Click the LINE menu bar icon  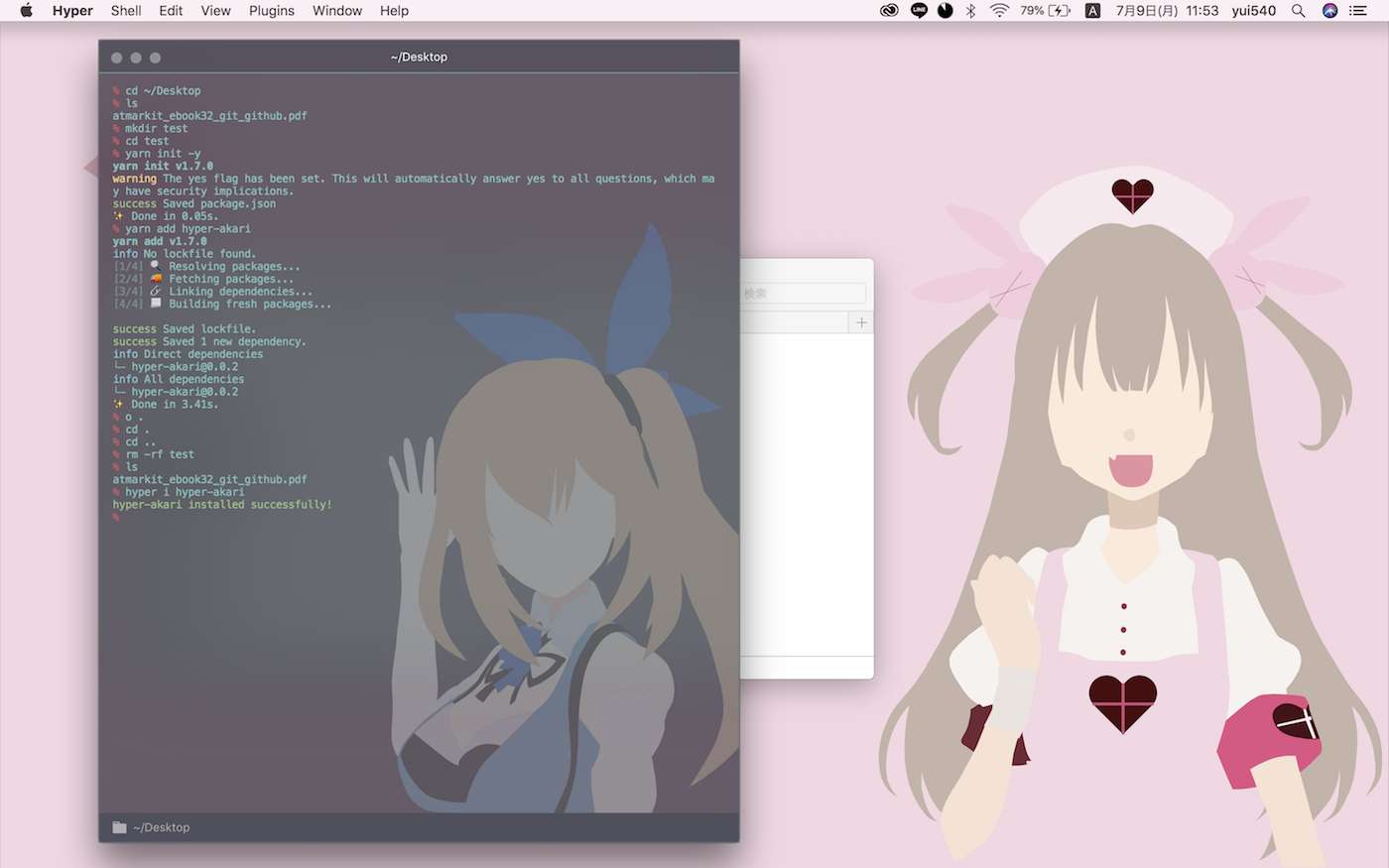[919, 11]
